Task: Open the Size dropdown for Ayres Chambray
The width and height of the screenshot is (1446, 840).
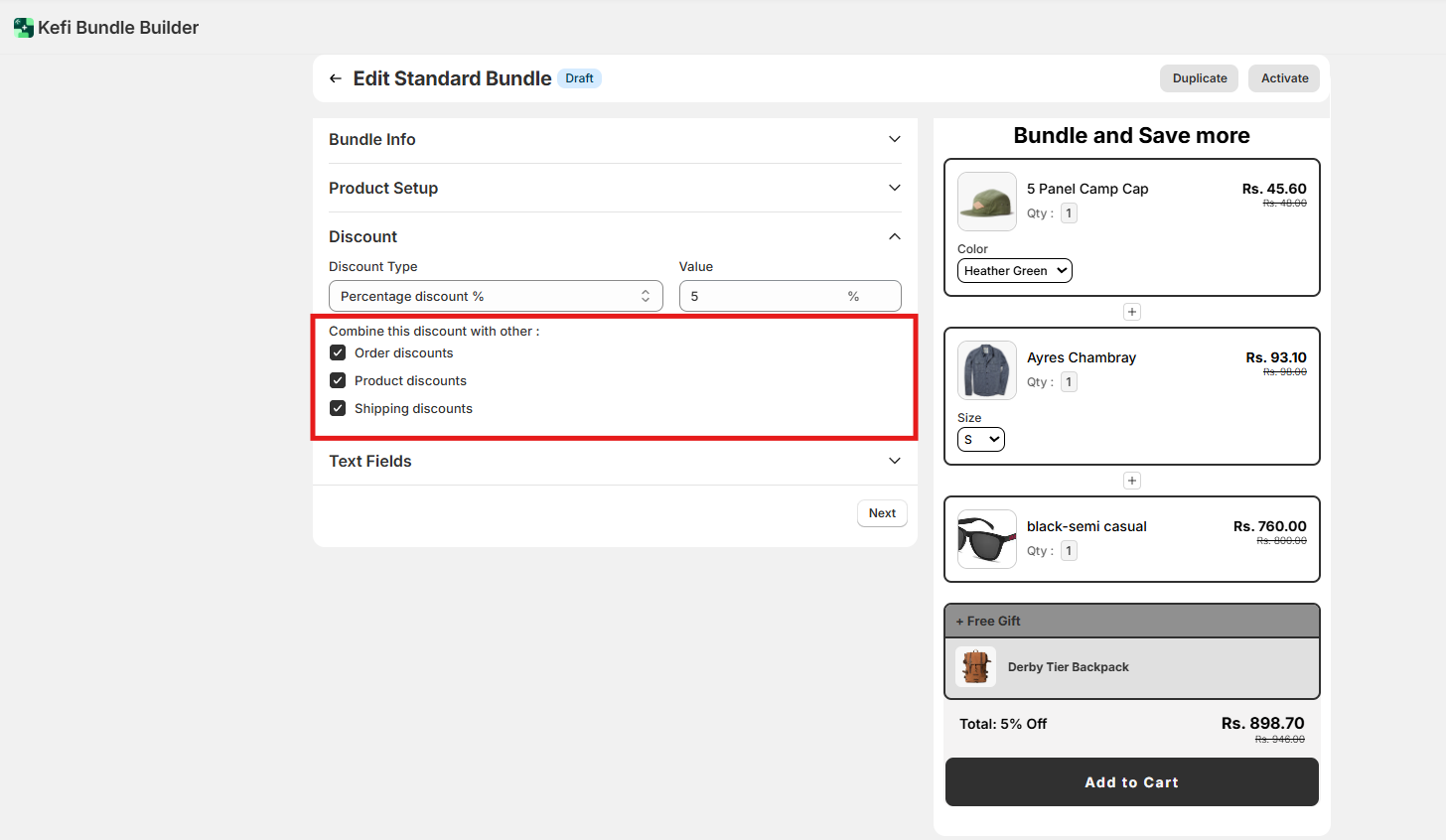Action: [x=980, y=440]
